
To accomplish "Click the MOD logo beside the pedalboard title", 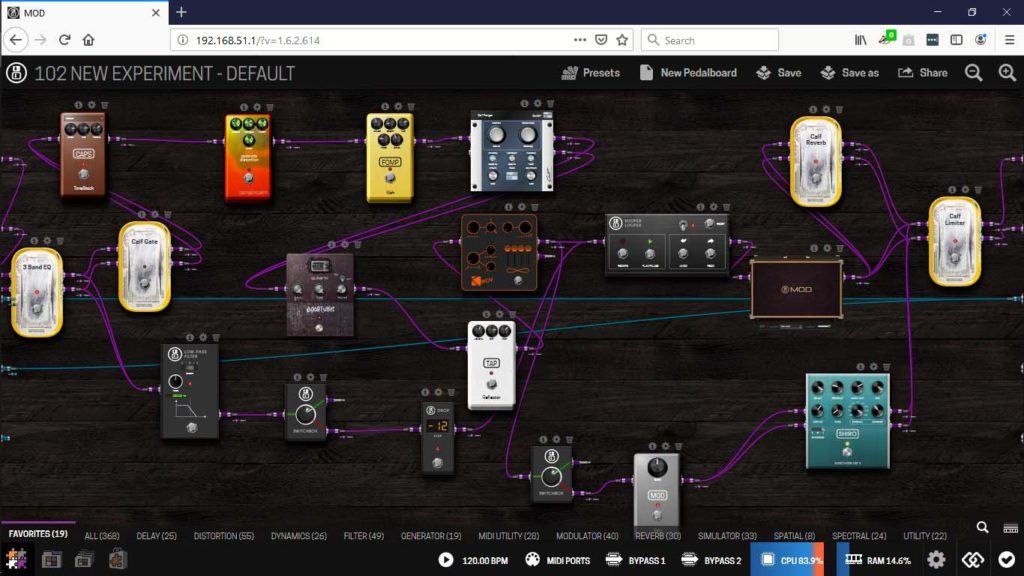I will pyautogui.click(x=16, y=73).
